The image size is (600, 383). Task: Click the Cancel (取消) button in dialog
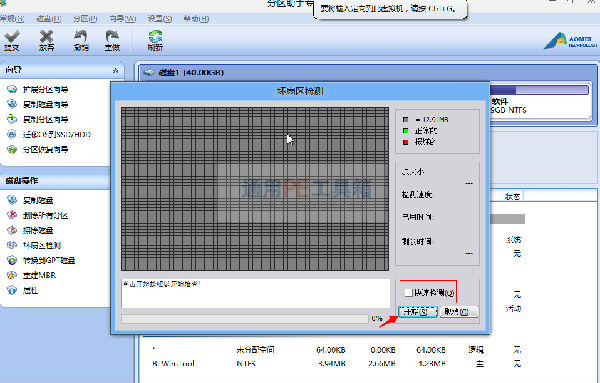click(459, 311)
